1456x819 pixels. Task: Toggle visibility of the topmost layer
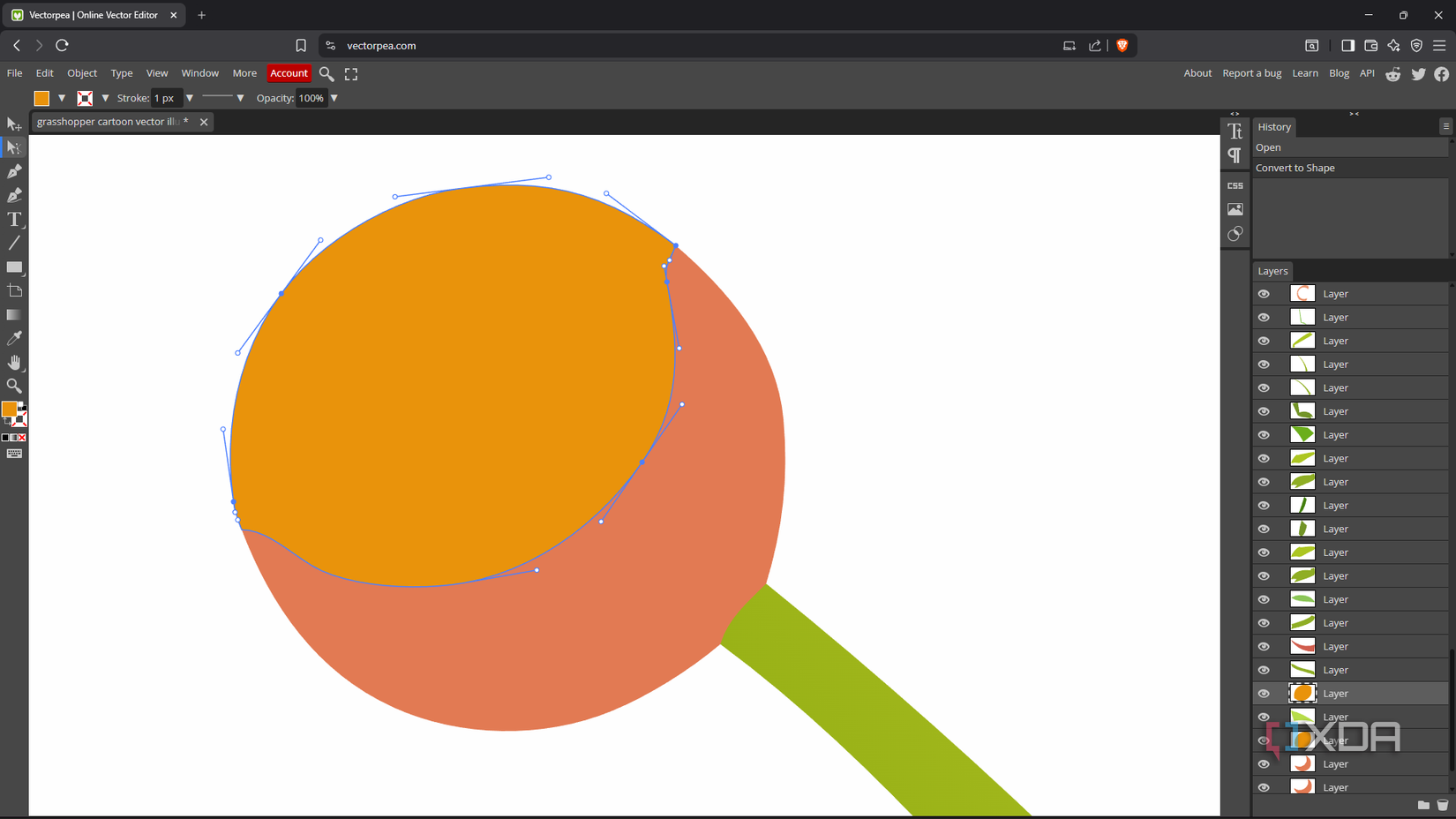(x=1264, y=294)
